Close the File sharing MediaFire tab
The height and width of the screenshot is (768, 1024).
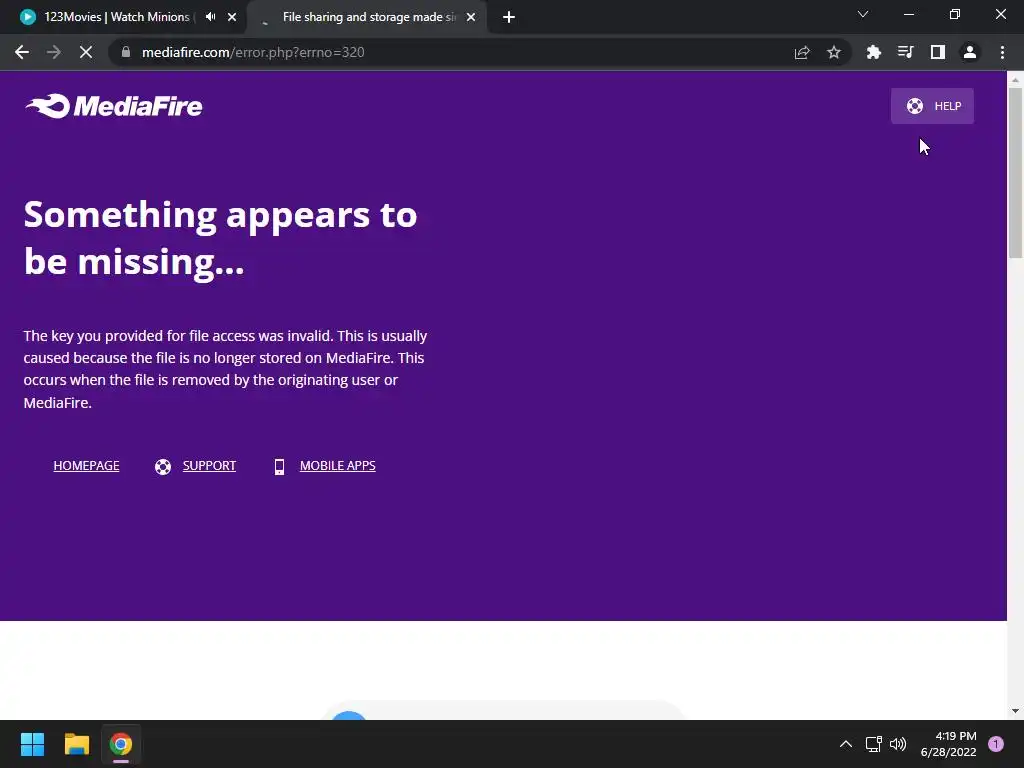pyautogui.click(x=471, y=17)
